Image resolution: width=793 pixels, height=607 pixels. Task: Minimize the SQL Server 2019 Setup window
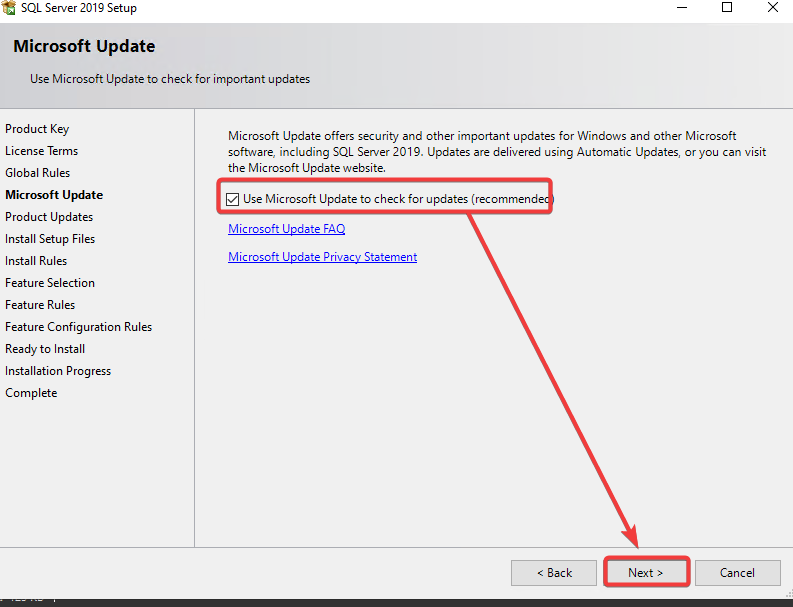682,8
